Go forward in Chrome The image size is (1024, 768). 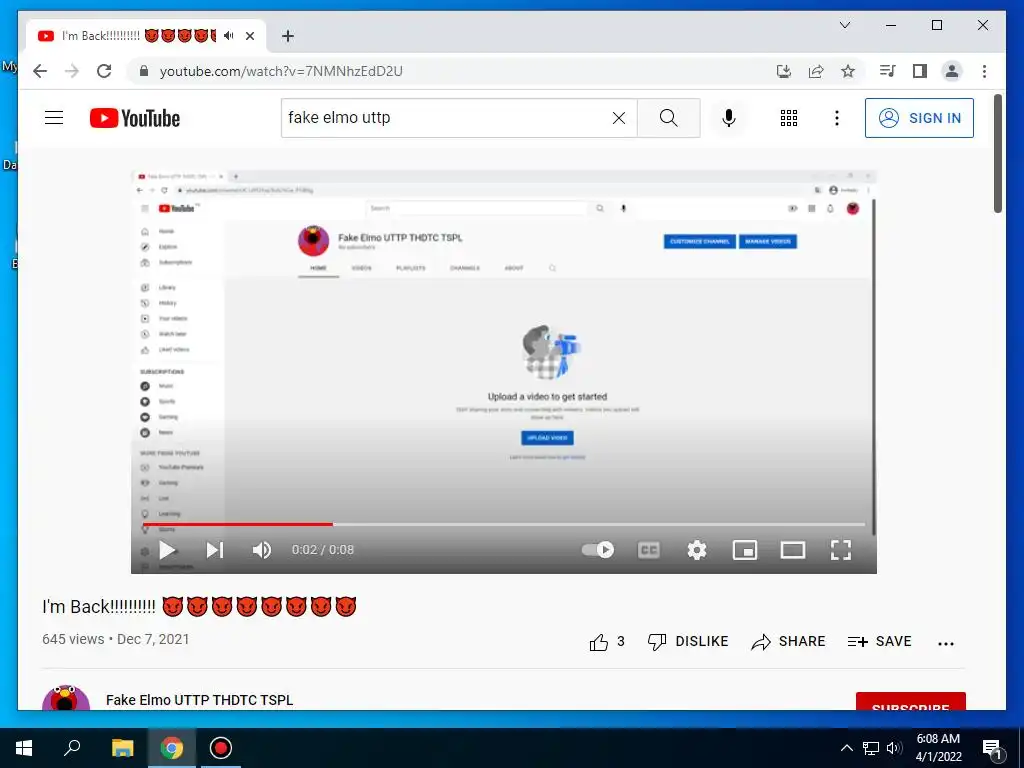(72, 71)
